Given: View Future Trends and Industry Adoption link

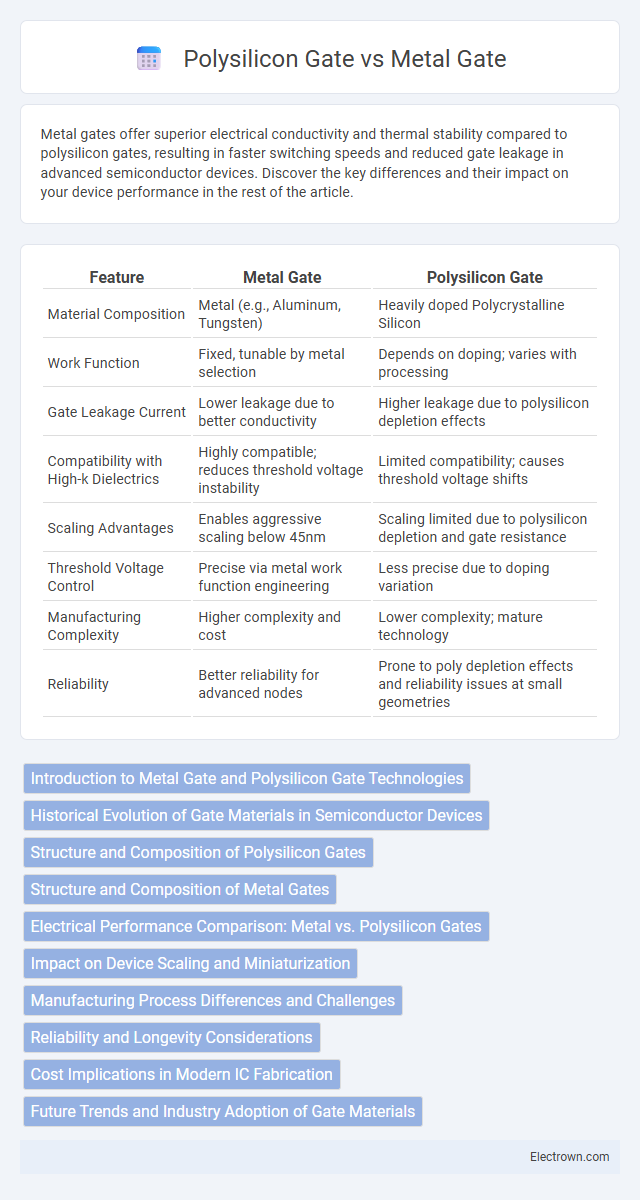Looking at the screenshot, I should pos(223,1111).
